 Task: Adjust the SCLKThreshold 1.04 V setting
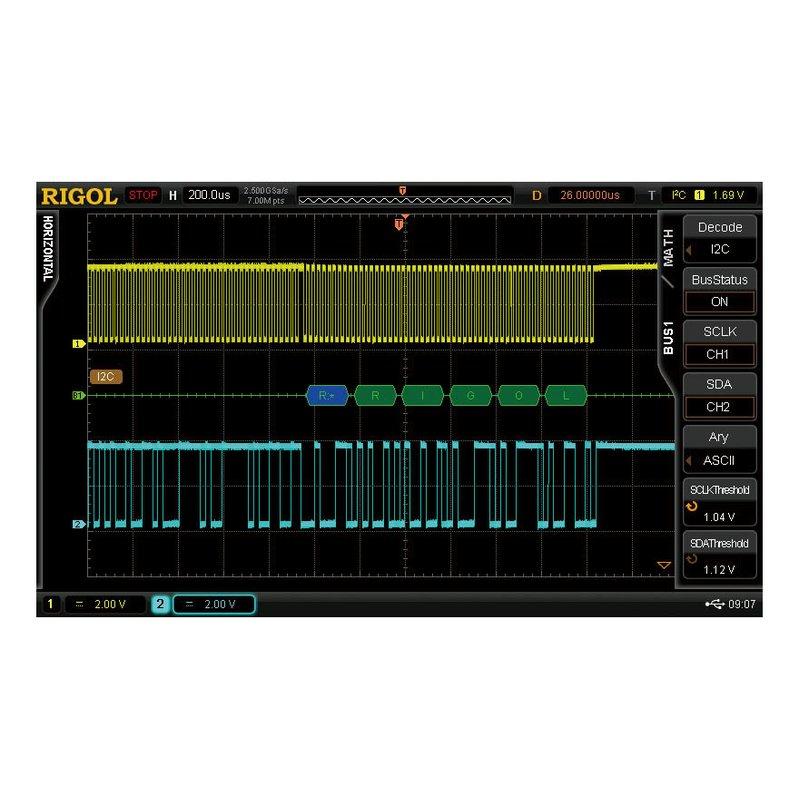pos(719,502)
